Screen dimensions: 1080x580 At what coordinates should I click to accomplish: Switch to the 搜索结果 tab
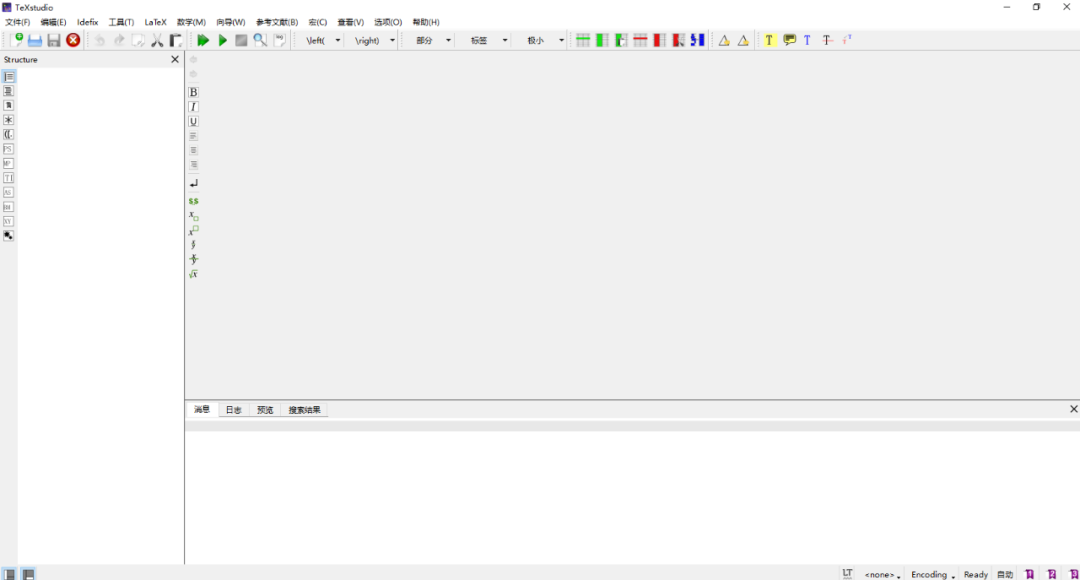pyautogui.click(x=305, y=410)
